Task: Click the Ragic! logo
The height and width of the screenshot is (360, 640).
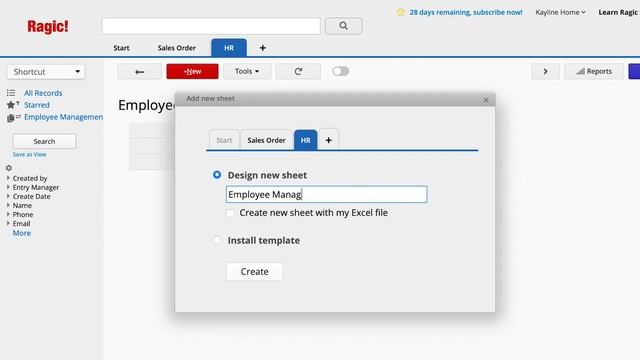Action: (48, 27)
